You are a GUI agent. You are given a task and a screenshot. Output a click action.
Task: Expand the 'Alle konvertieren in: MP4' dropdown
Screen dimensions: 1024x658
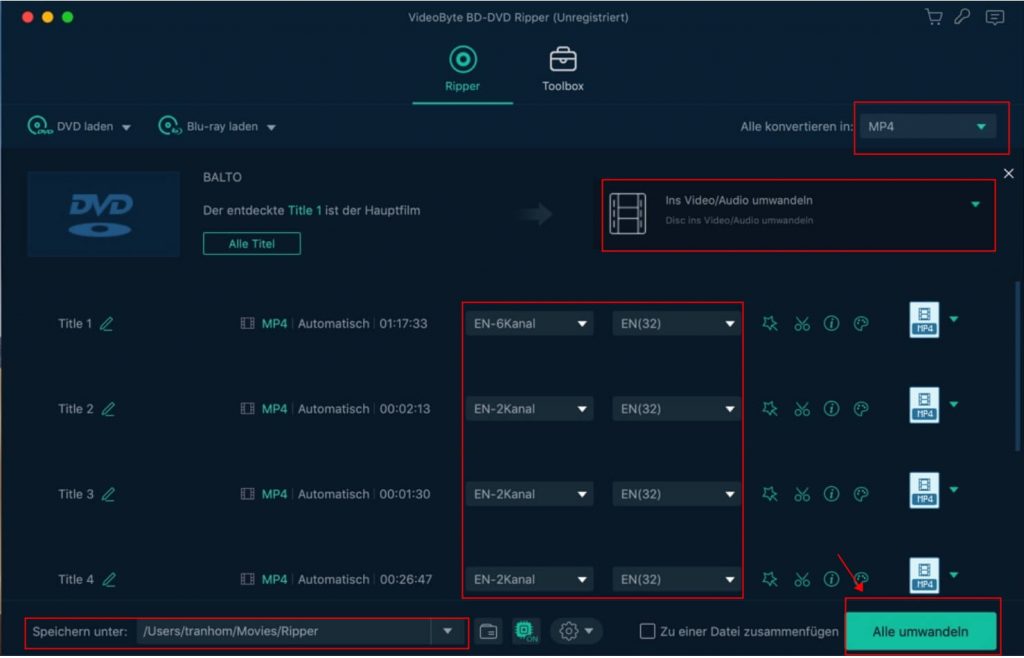coord(930,126)
